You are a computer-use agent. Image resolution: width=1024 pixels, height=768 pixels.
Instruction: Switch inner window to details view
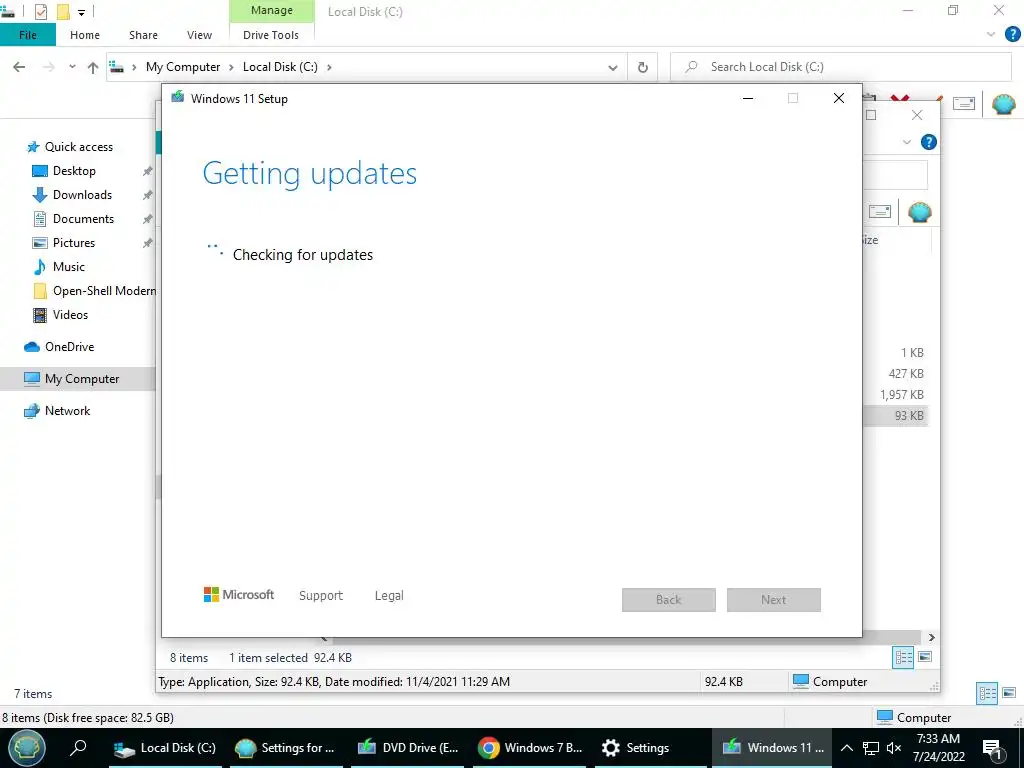click(x=903, y=658)
